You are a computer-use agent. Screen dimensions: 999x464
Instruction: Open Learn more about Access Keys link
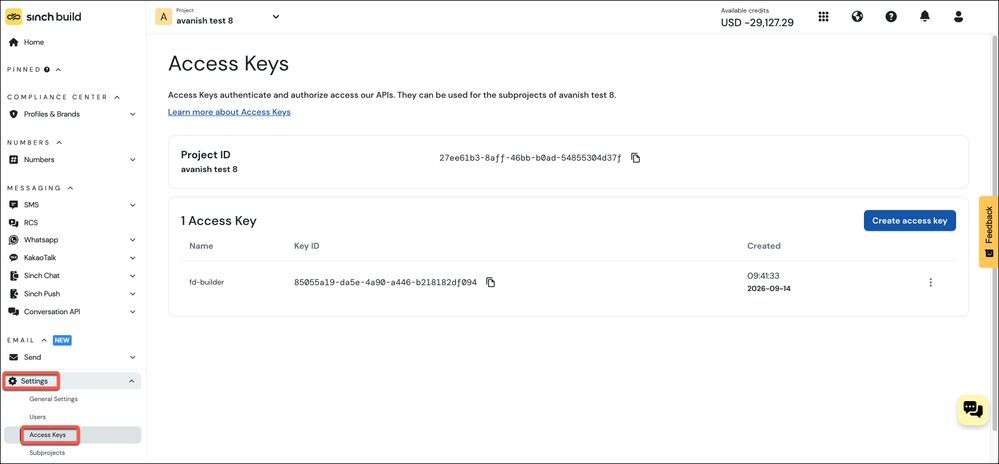coord(229,112)
